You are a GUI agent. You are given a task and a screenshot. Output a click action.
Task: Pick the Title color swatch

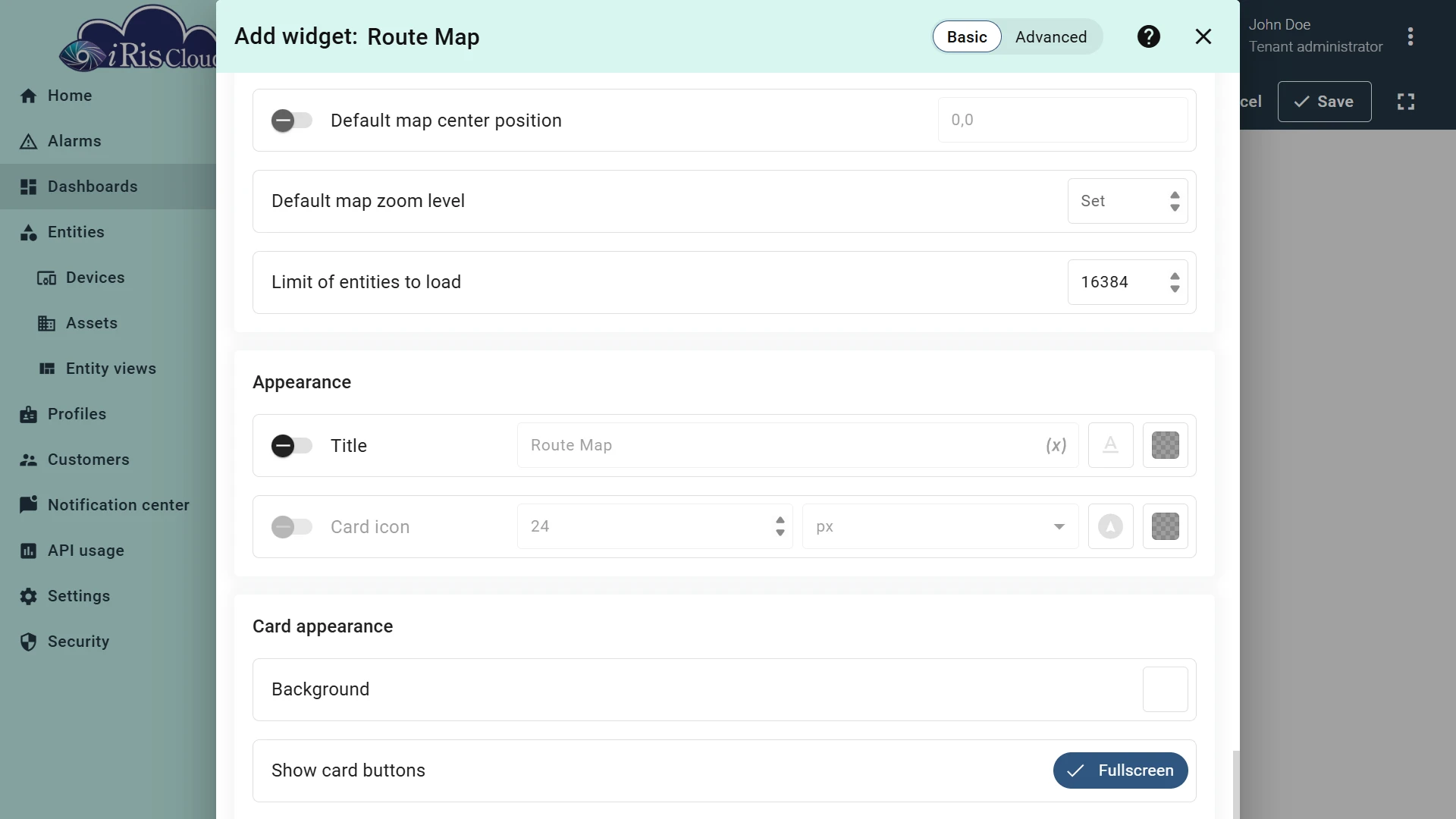[1166, 445]
